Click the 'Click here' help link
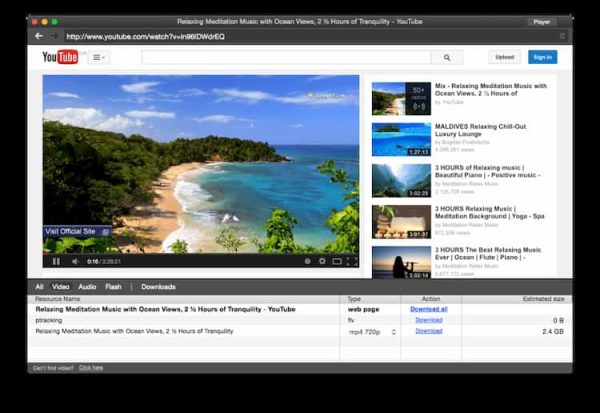600x413 pixels. (91, 368)
